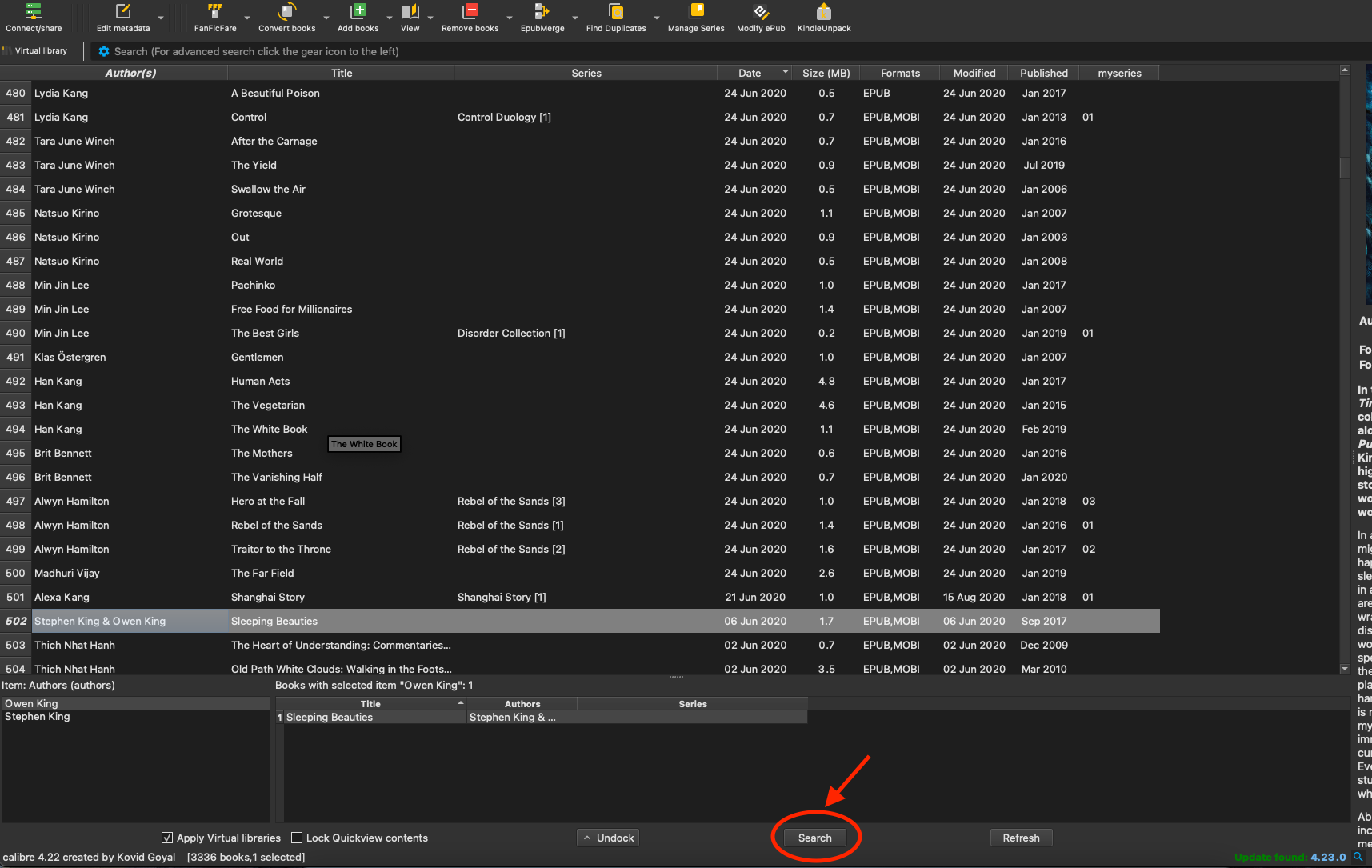Sort Quickview results by Title header
The width and height of the screenshot is (1372, 868).
point(370,704)
